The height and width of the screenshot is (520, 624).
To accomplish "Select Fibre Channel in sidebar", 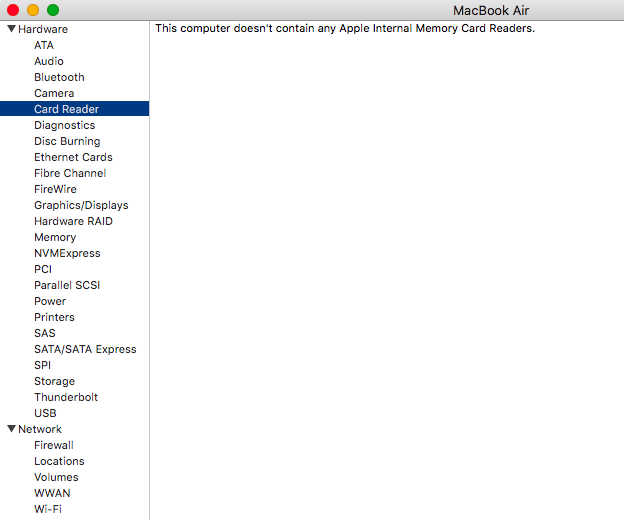I will [70, 173].
